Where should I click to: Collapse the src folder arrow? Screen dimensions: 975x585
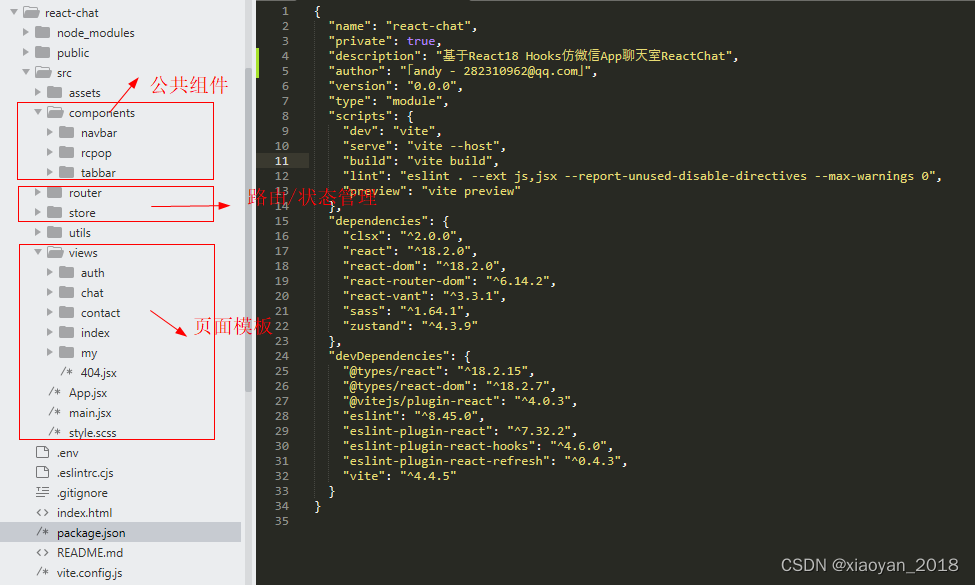click(25, 72)
